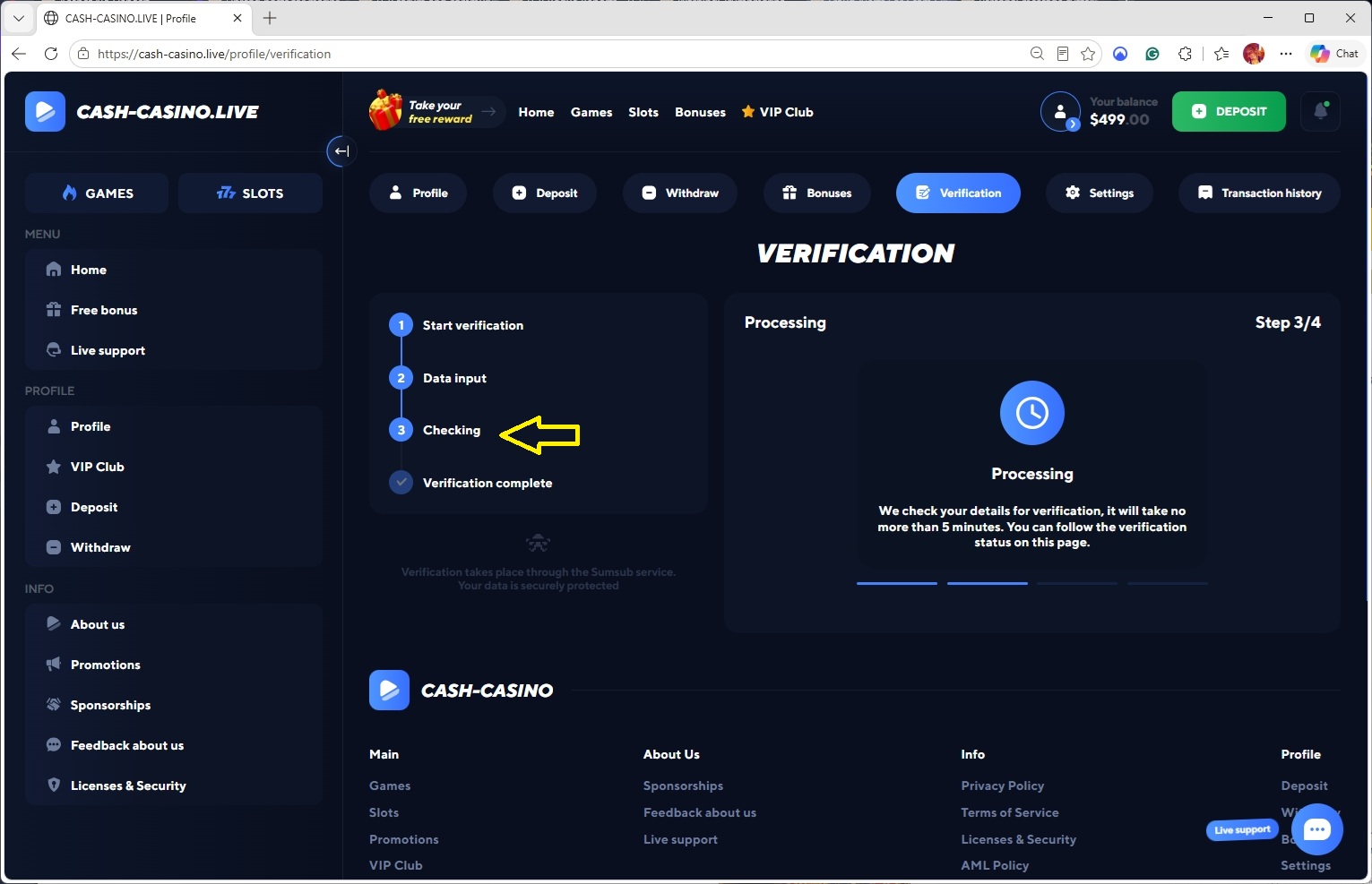Click the first blue progress bar segment
Viewport: 1372px width, 884px height.
pyautogui.click(x=897, y=583)
